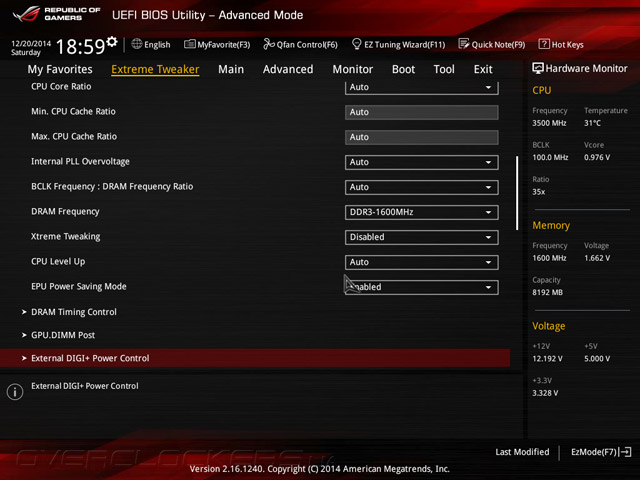Click the globe language icon
This screenshot has width=640, height=480.
pos(137,44)
